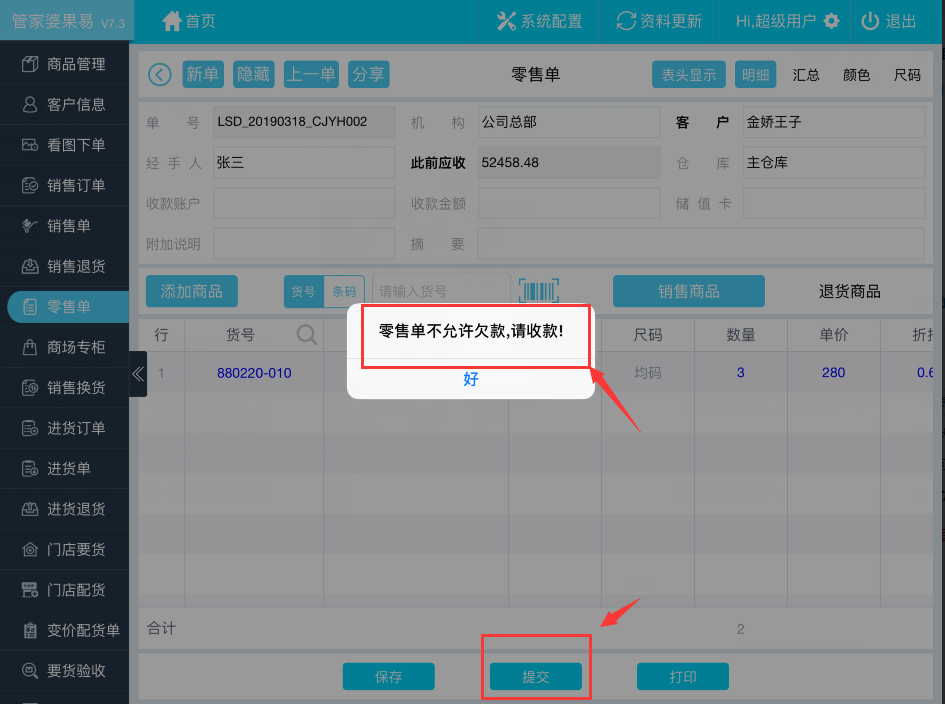
Task: Click the 提交 submit button
Action: click(536, 677)
